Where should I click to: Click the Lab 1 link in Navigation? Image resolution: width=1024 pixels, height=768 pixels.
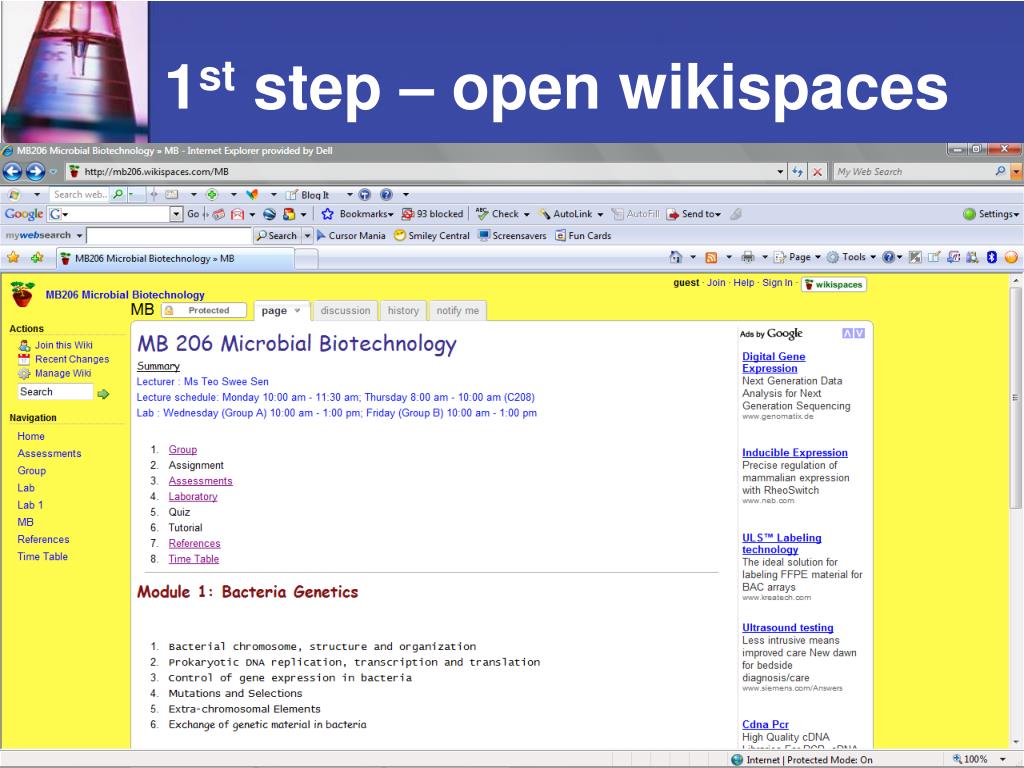[x=30, y=505]
